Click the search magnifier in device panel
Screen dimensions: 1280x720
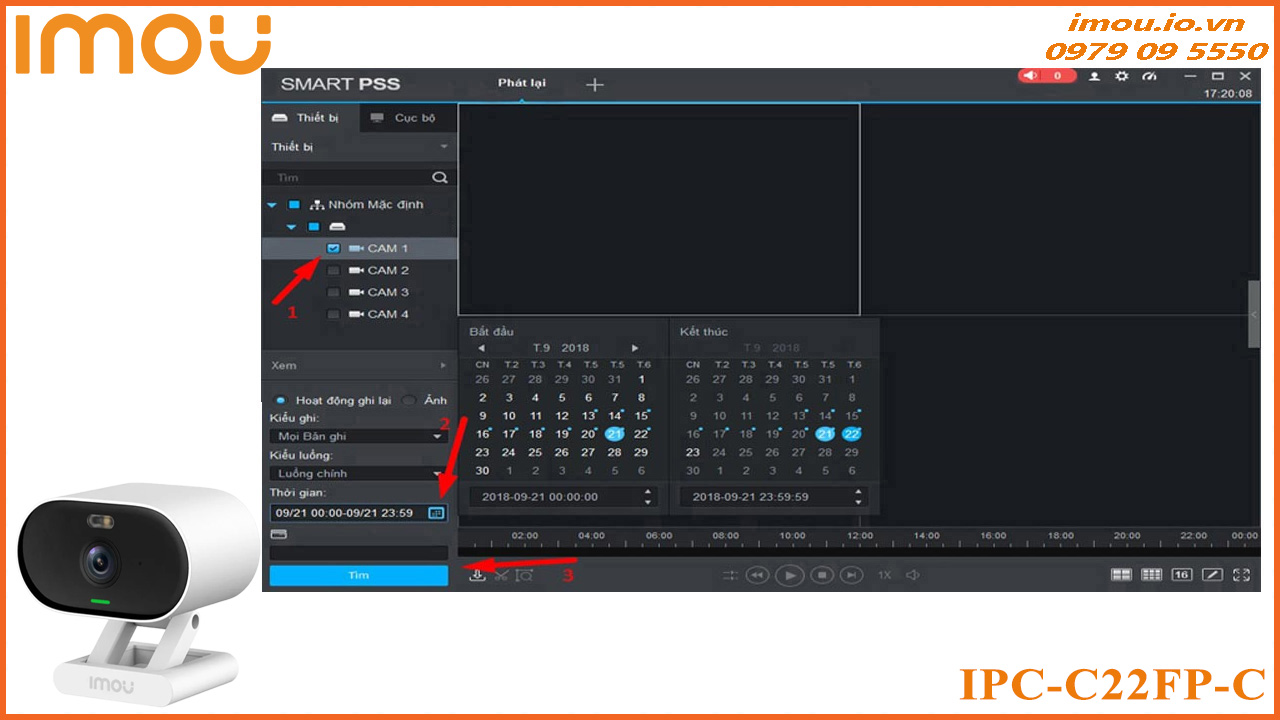(x=439, y=177)
